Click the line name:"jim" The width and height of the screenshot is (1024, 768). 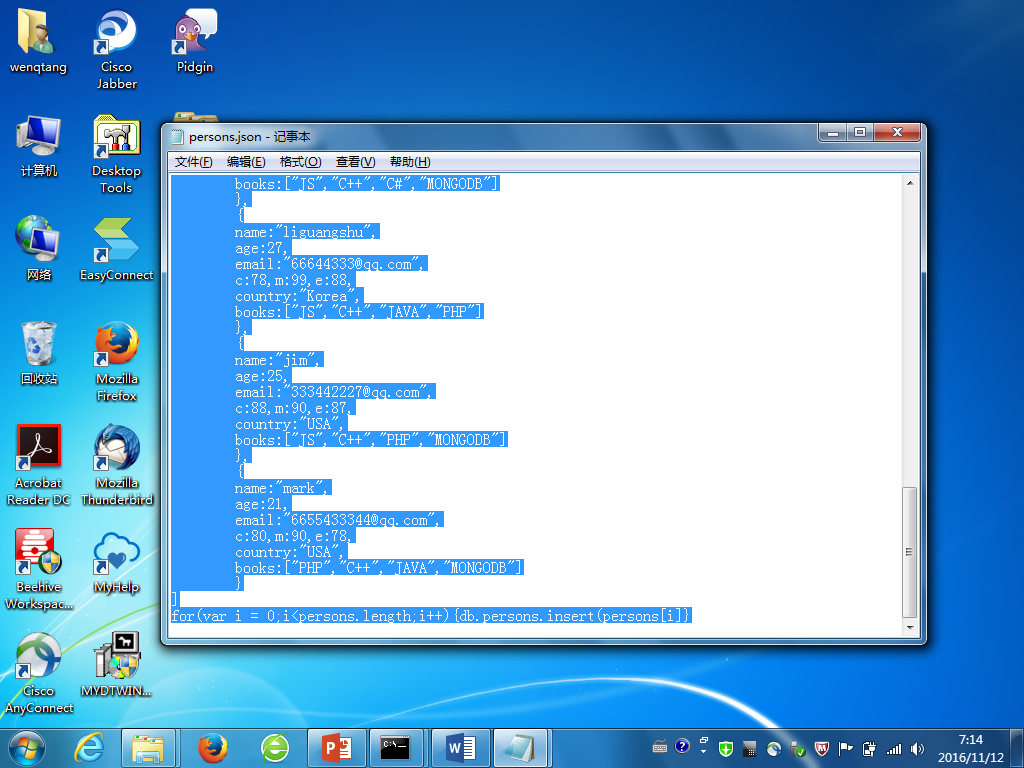(279, 360)
